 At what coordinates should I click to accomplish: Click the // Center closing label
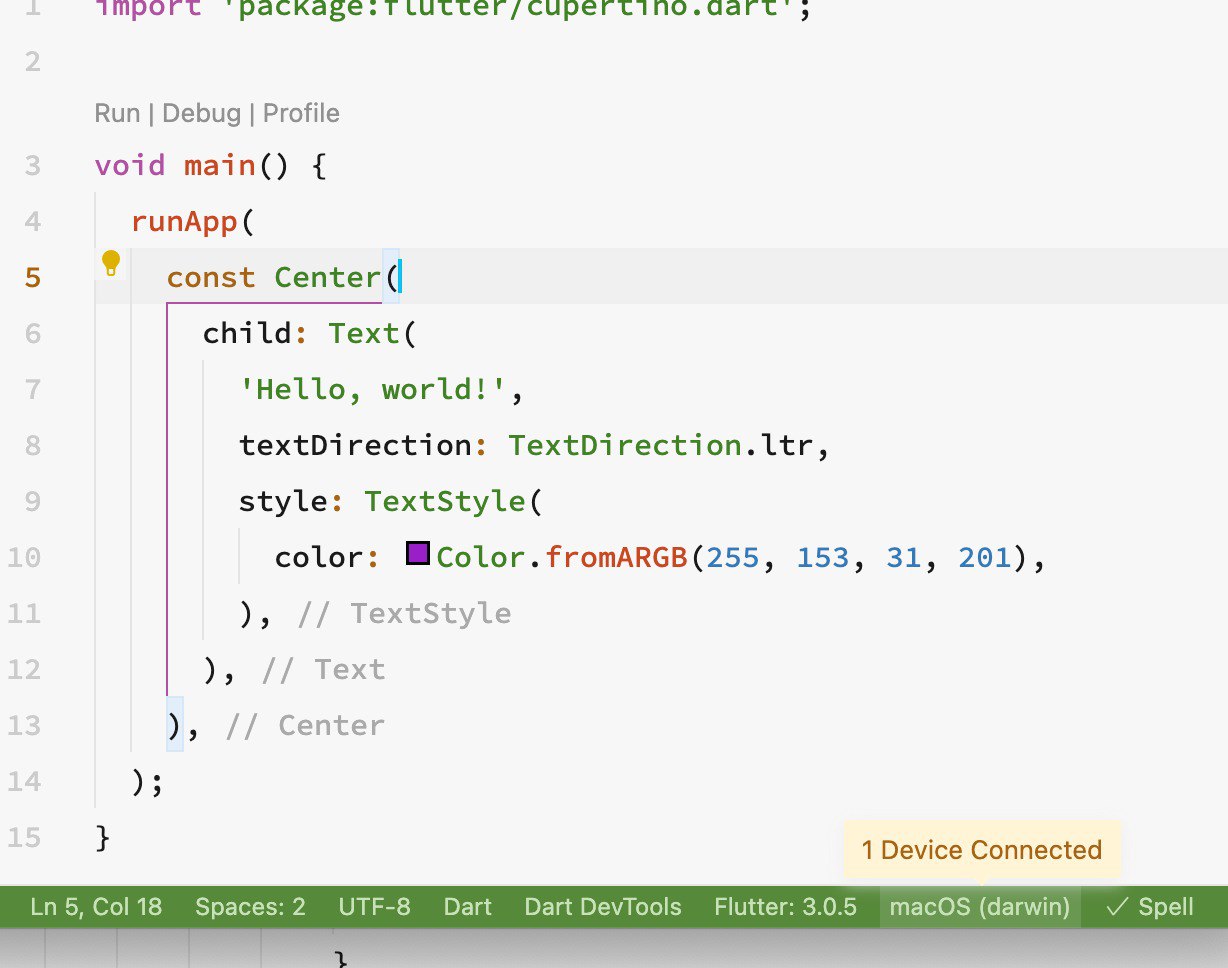305,725
